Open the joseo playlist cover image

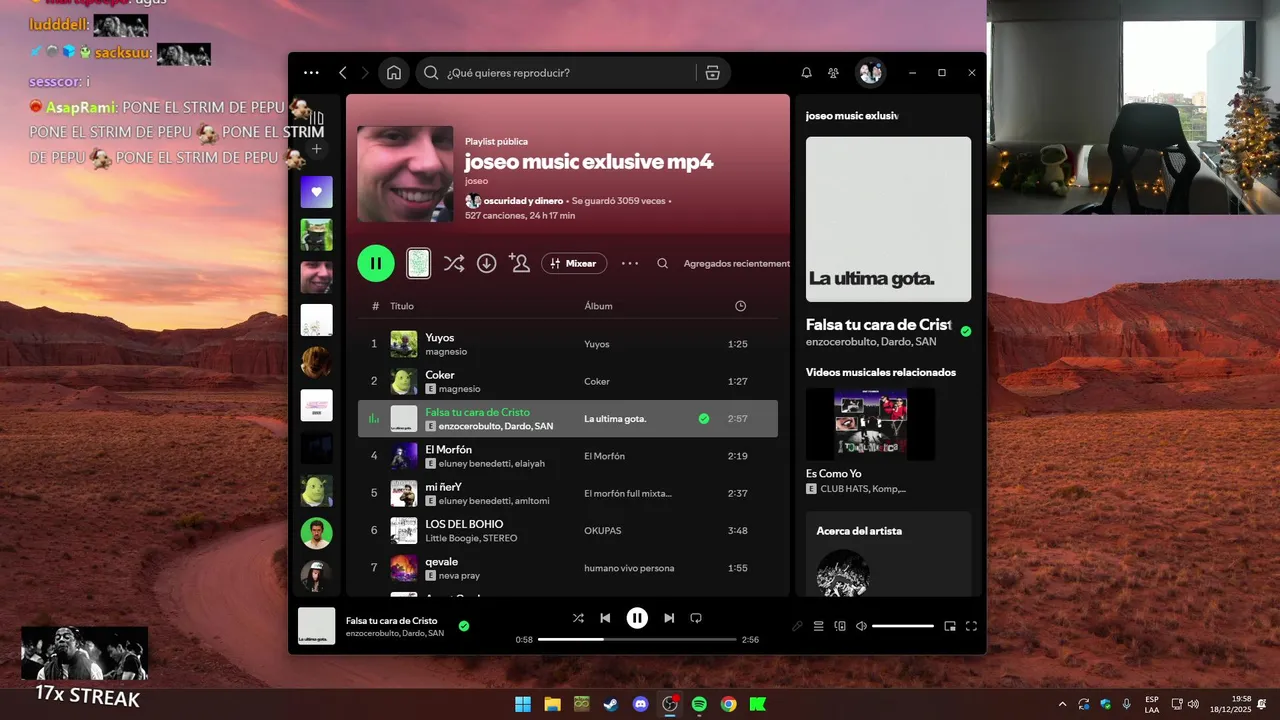(x=405, y=174)
